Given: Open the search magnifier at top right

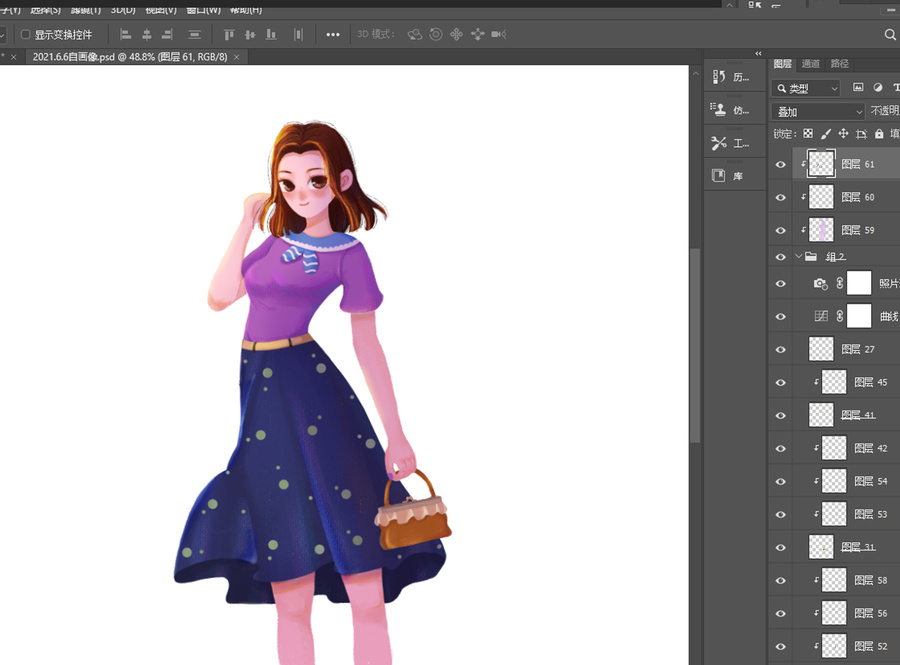Looking at the screenshot, I should click(x=890, y=34).
